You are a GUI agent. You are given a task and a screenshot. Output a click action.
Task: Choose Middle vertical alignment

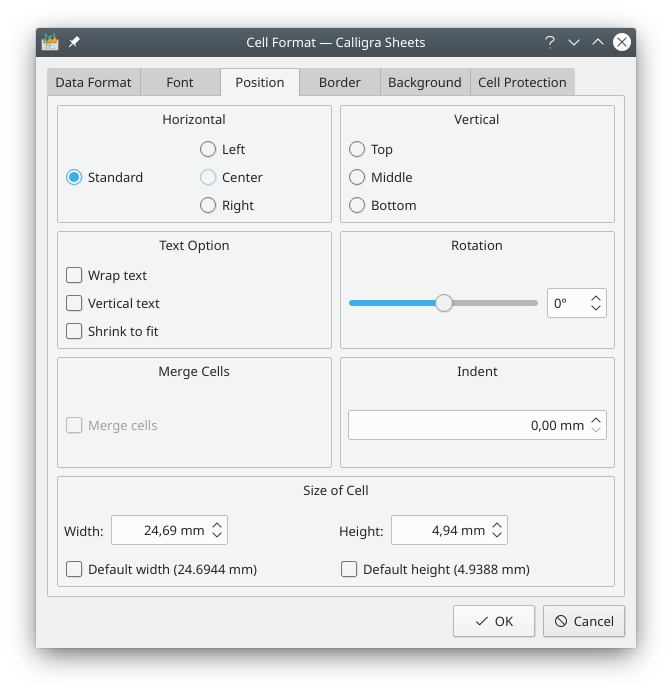point(357,177)
